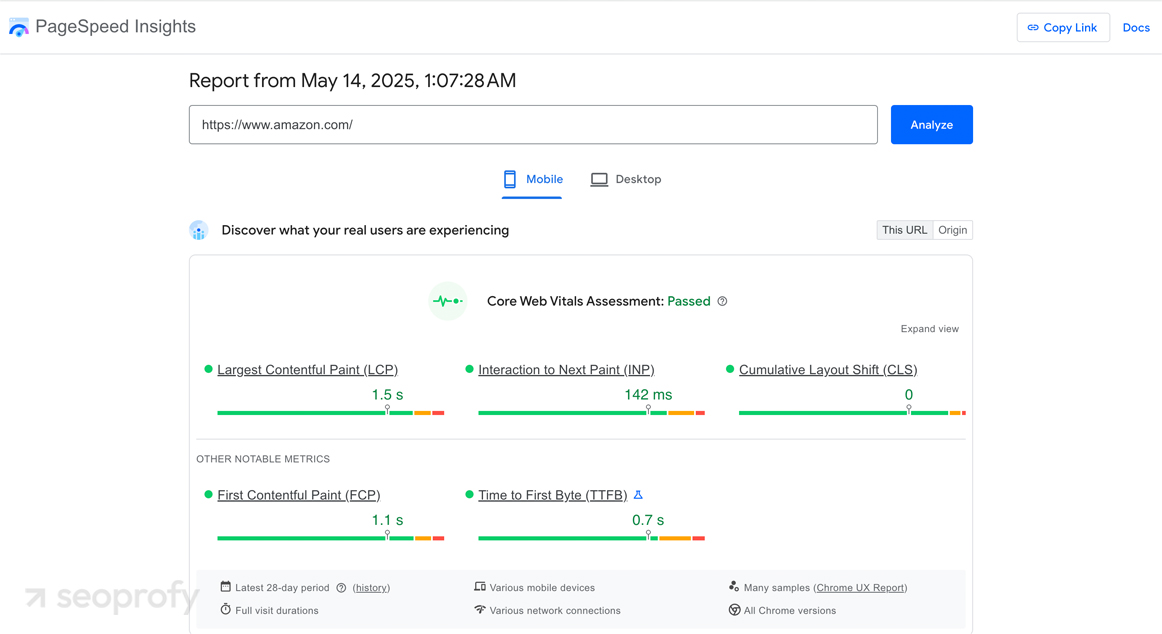Click the CLS value 0
Viewport: 1162px width, 634px height.
pos(909,395)
